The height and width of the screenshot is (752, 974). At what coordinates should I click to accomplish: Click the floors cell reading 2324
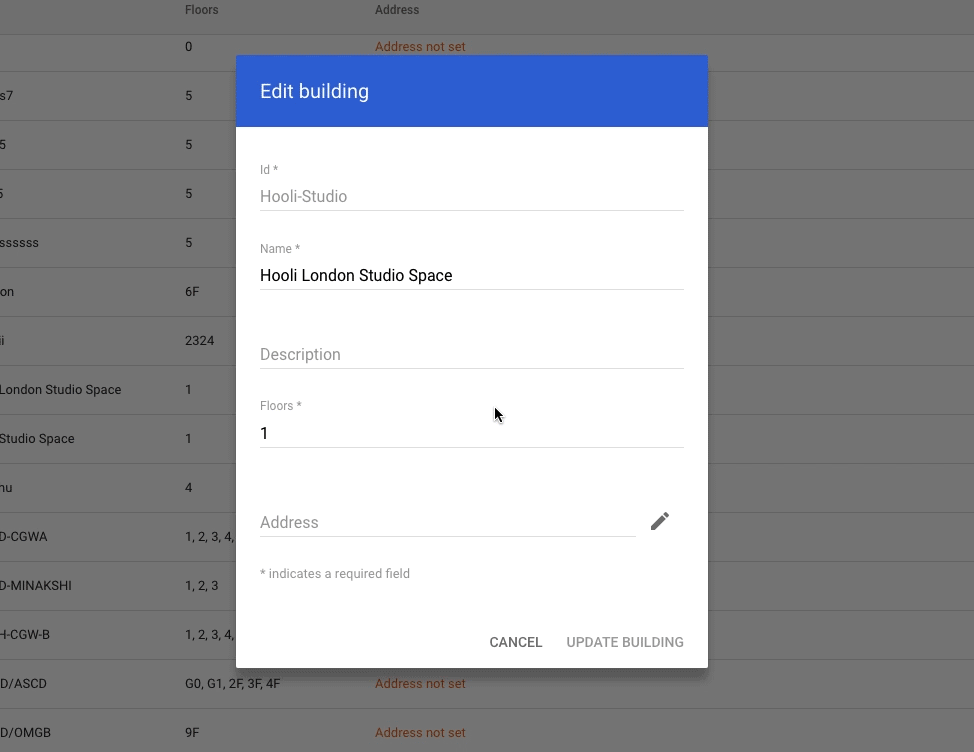point(199,340)
